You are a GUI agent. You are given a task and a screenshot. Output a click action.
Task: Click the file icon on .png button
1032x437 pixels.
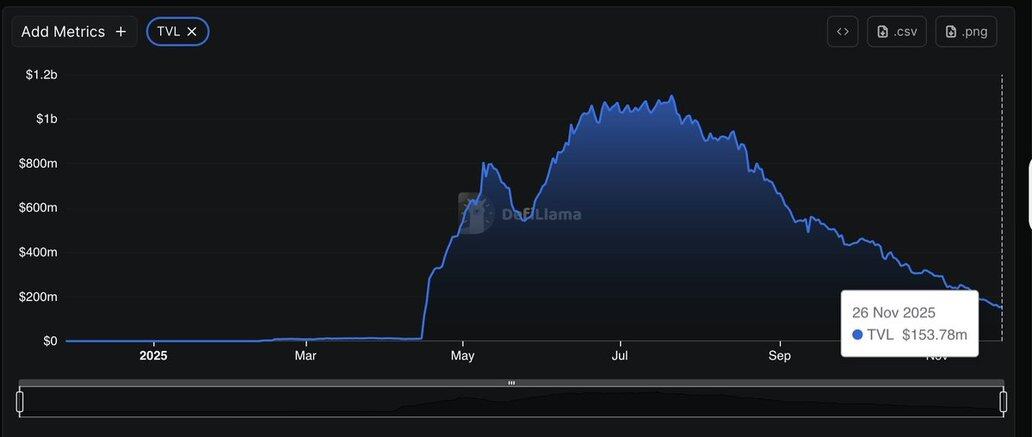click(x=951, y=32)
